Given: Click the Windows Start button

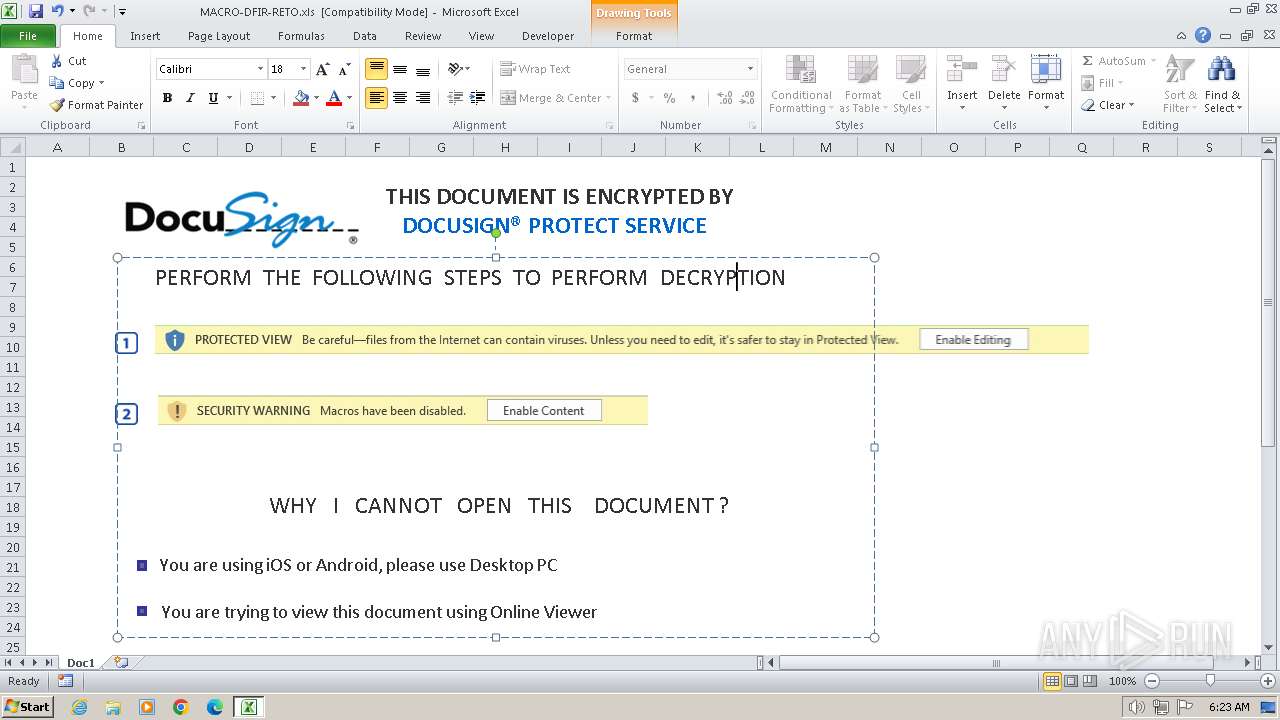Looking at the screenshot, I should pos(28,707).
